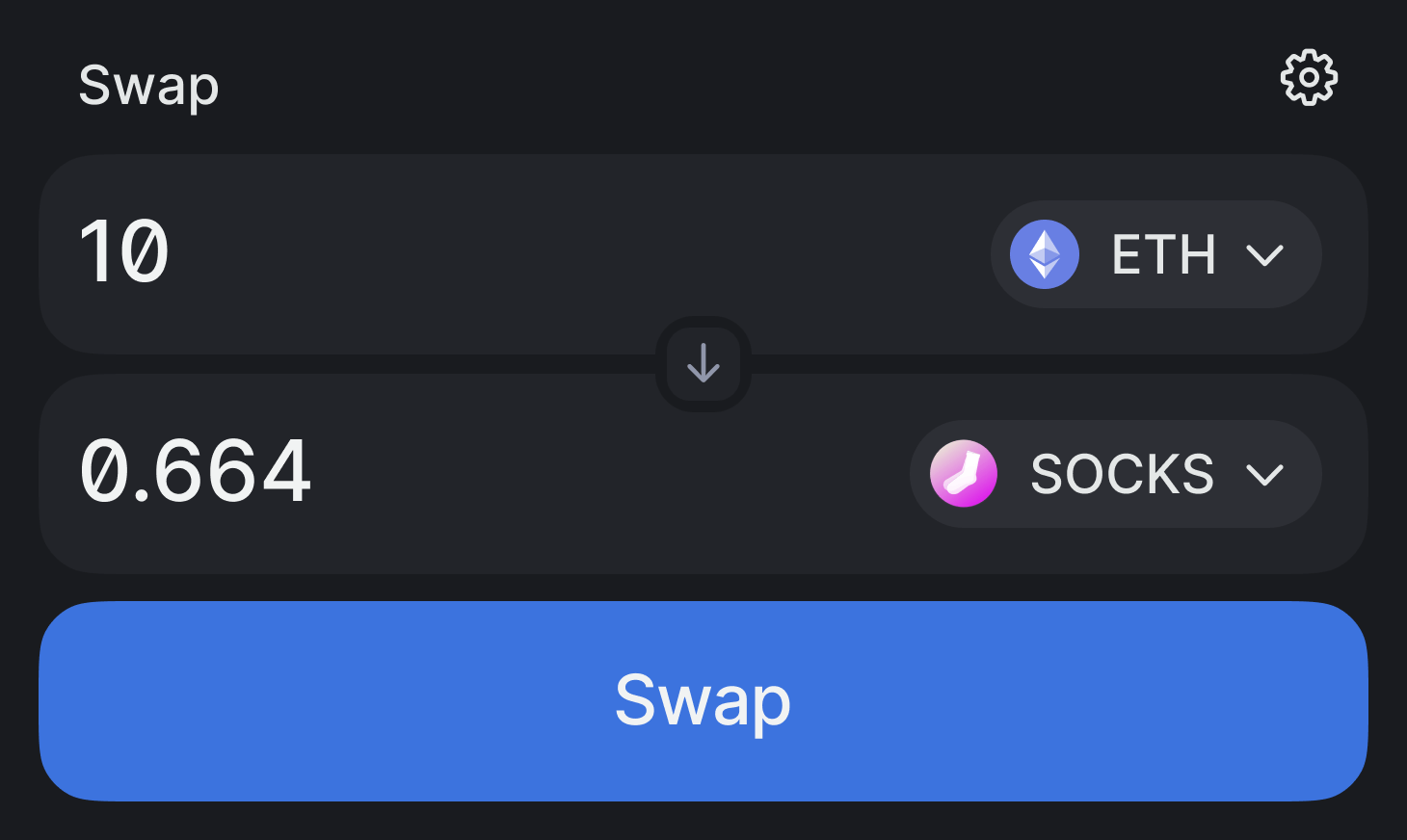Click the gear icon near the top right

[1308, 78]
